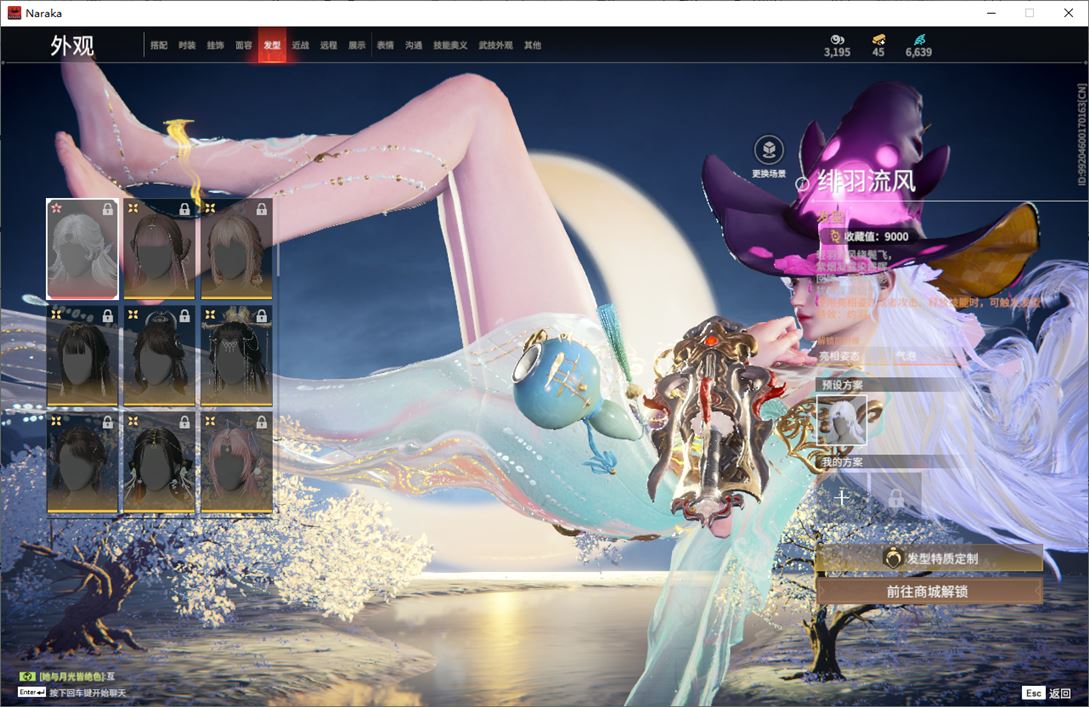This screenshot has width=1089, height=707.
Task: Select the 亮相姿态 sub-tab
Action: [840, 356]
